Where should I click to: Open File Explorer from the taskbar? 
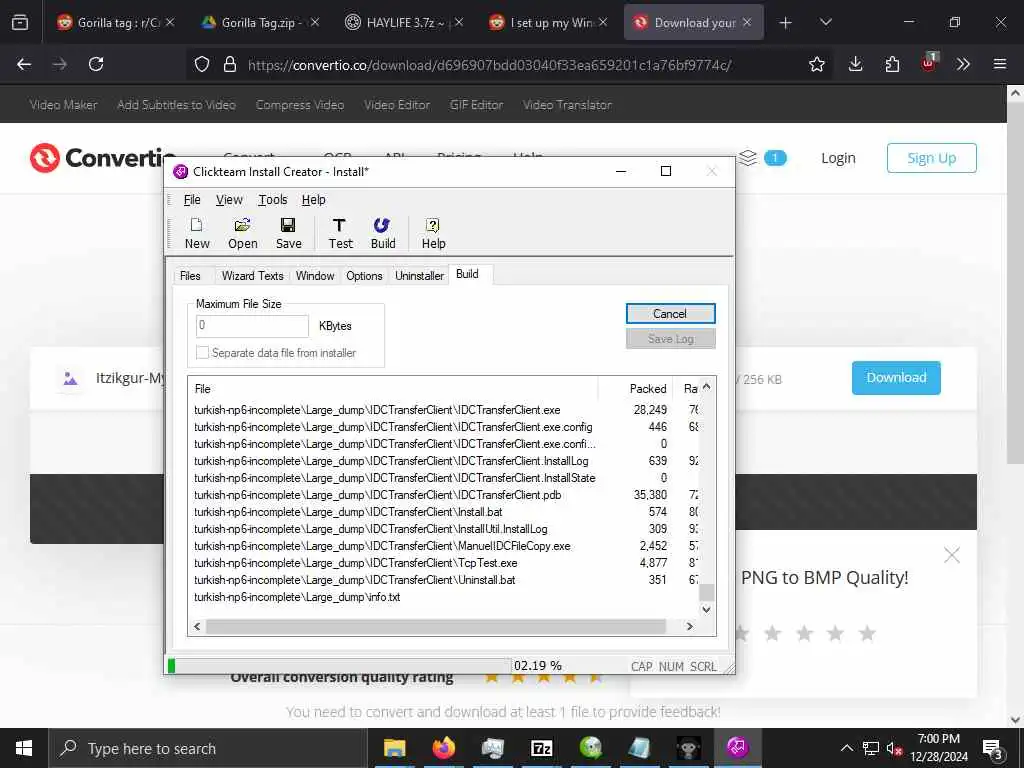394,748
